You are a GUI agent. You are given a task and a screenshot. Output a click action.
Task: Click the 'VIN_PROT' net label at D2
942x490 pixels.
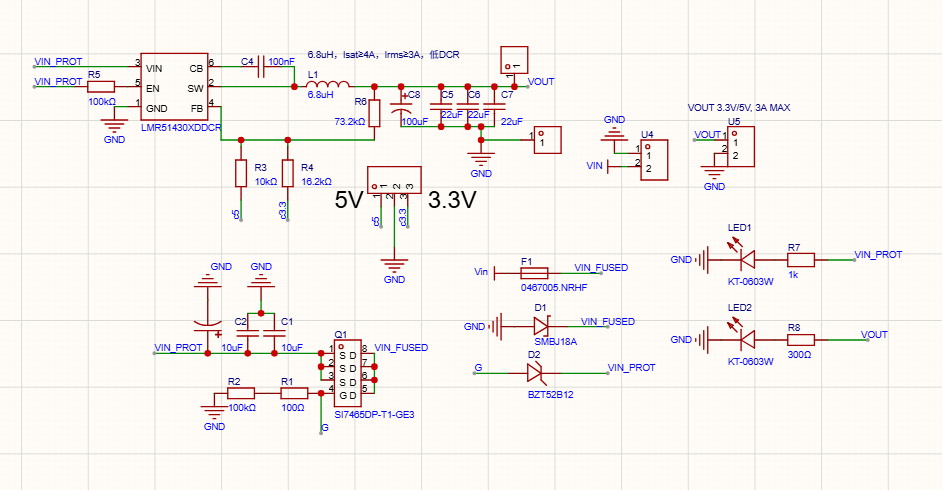pos(631,368)
